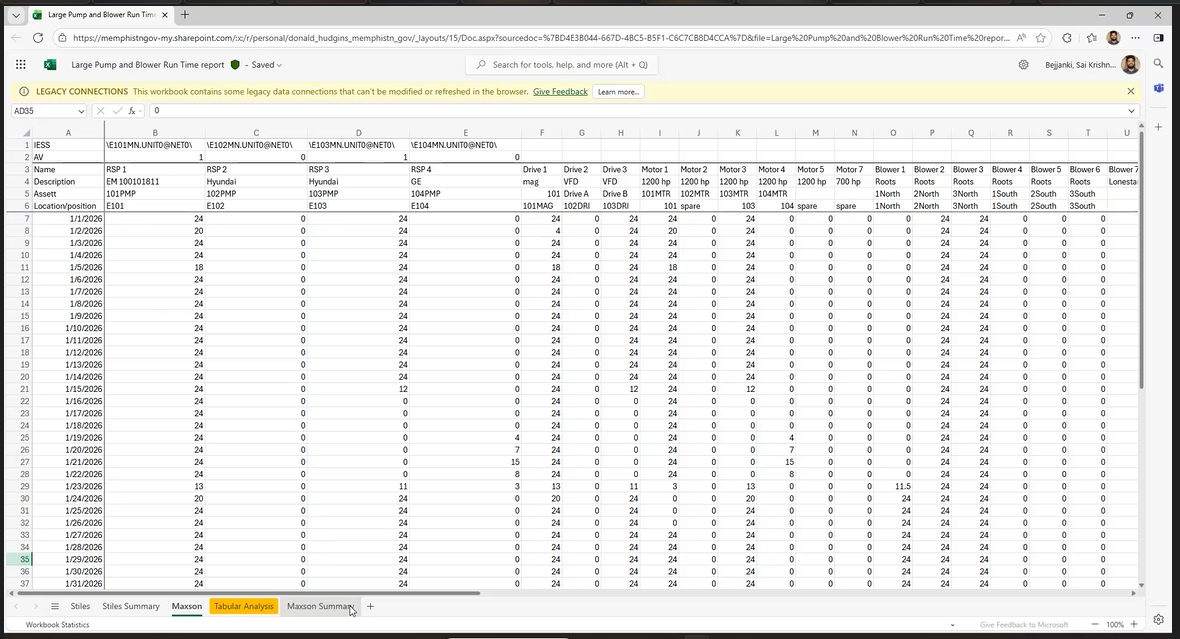The height and width of the screenshot is (639, 1180).
Task: Open Excel settings gear icon
Action: (x=1023, y=65)
